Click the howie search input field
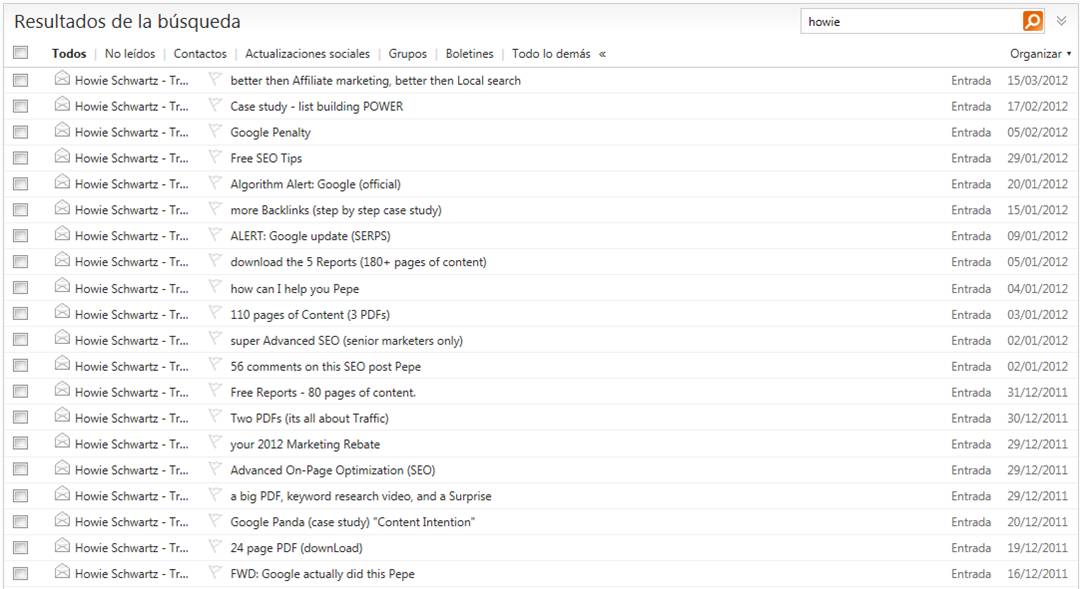The image size is (1080, 589). click(911, 21)
